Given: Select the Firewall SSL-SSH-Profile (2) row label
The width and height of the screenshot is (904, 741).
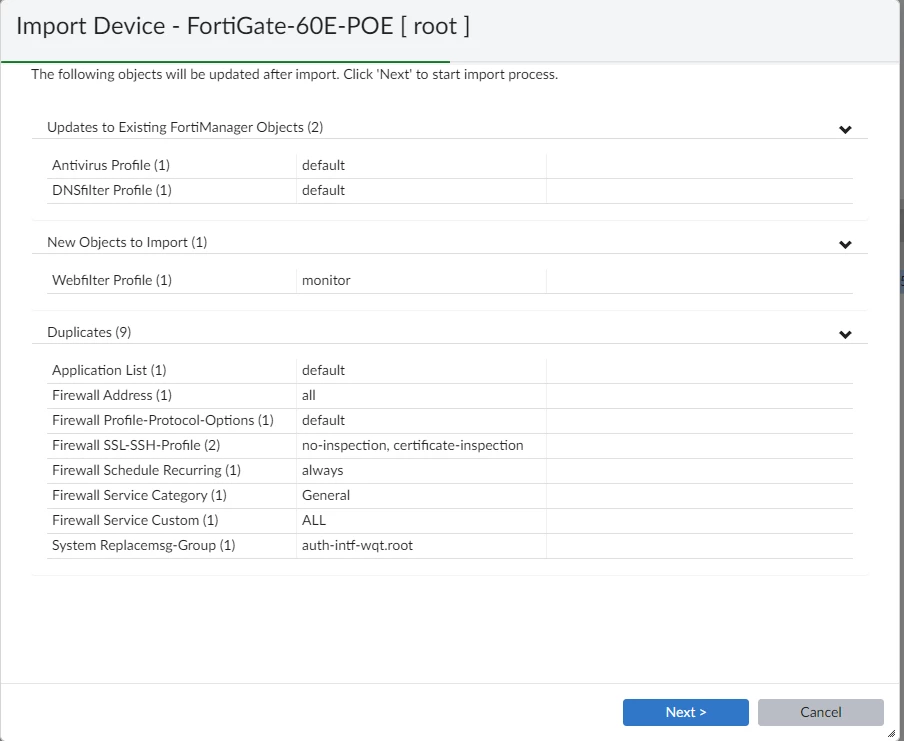Looking at the screenshot, I should (136, 445).
